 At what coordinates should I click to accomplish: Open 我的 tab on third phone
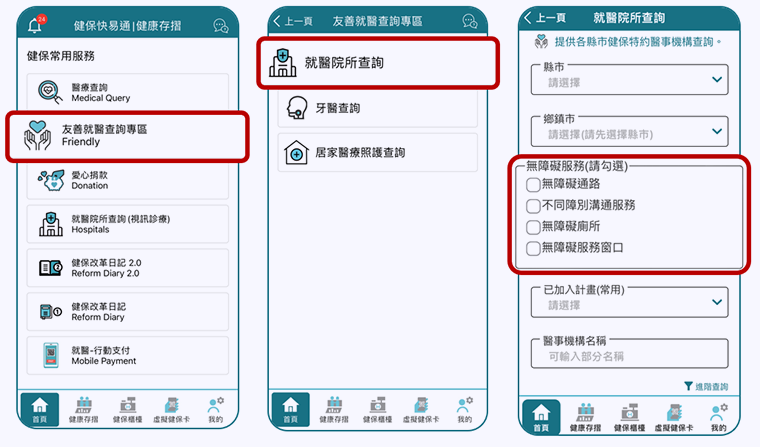click(x=718, y=417)
